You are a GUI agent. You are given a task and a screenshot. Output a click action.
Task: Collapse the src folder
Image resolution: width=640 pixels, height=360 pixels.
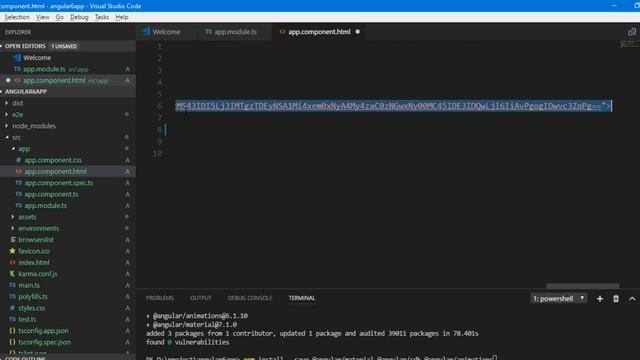16,138
